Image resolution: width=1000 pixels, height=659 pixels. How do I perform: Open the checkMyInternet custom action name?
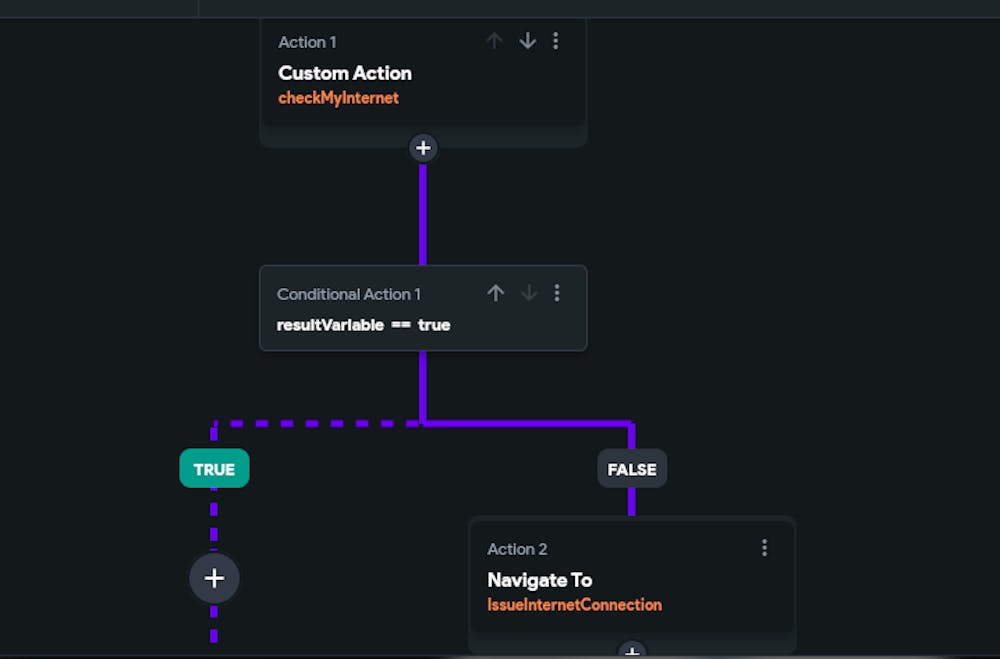click(x=338, y=98)
